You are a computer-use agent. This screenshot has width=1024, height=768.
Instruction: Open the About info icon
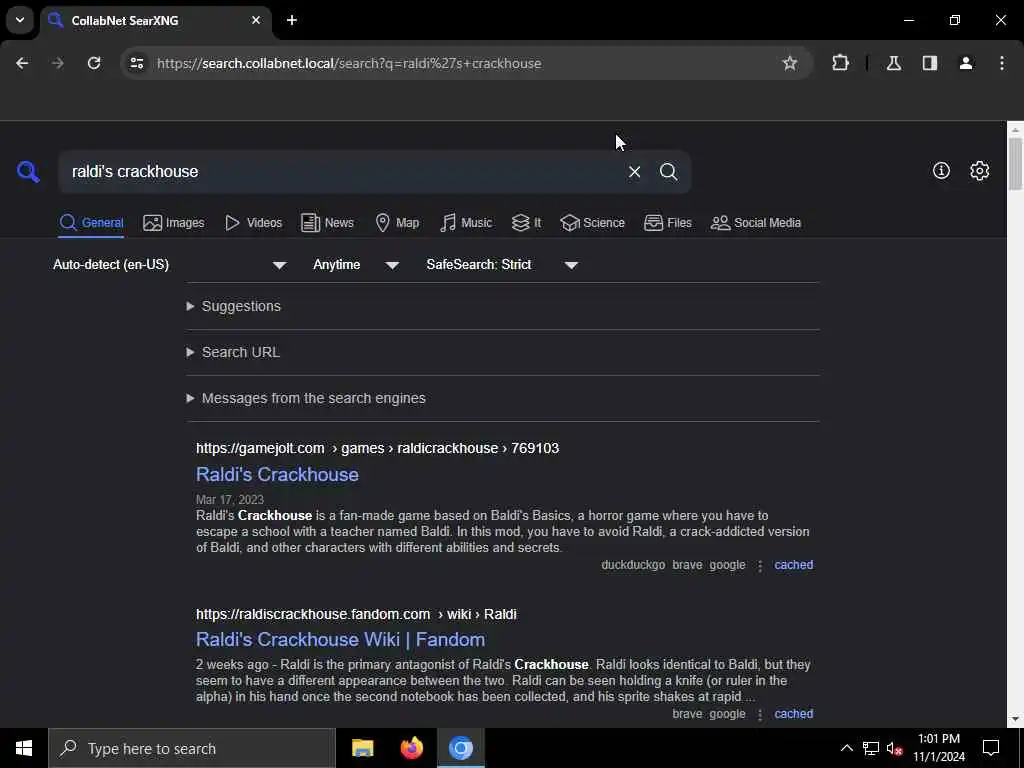[x=941, y=170]
